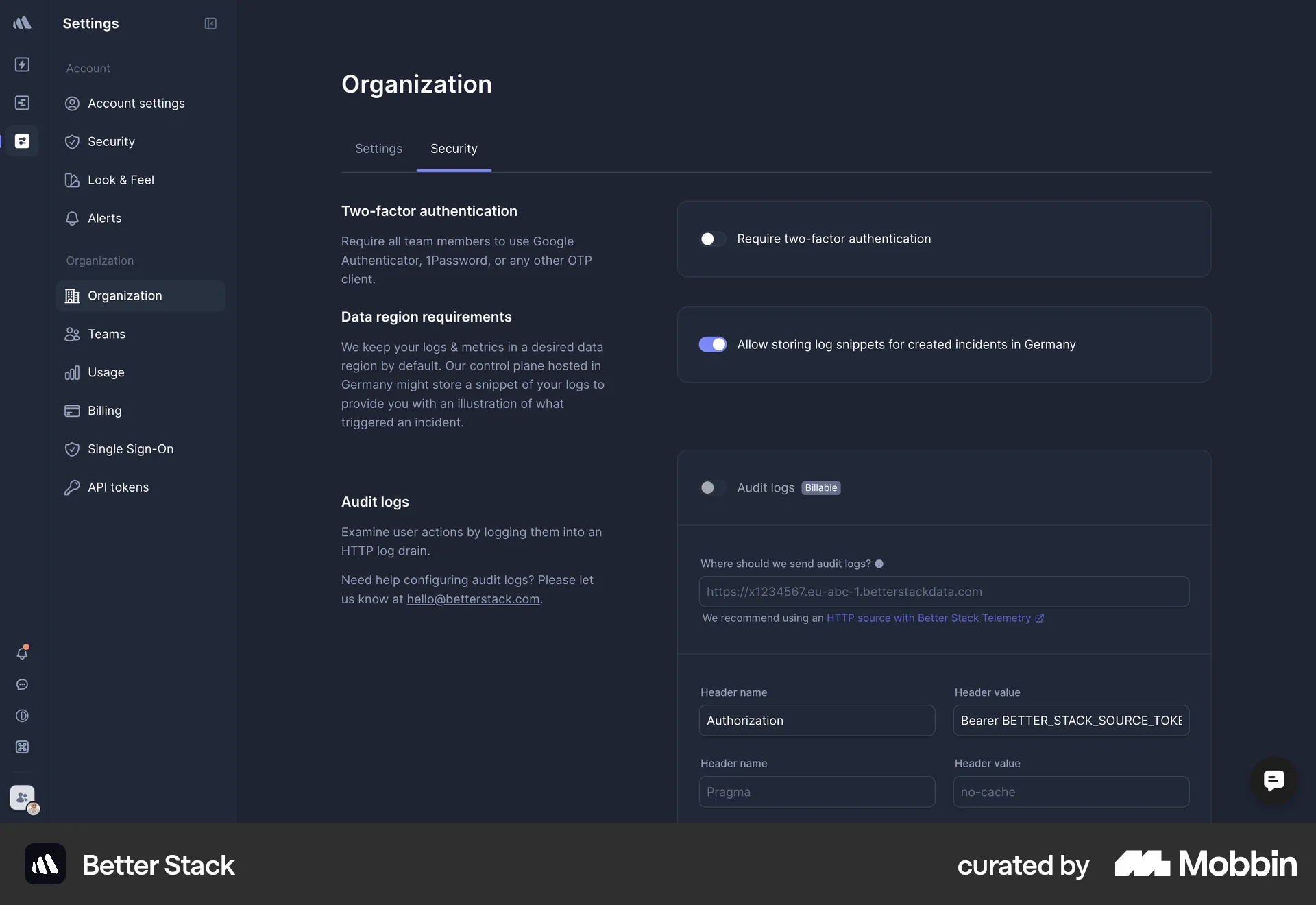The height and width of the screenshot is (905, 1316).
Task: Disable storing log snippets in Germany
Action: tap(712, 344)
